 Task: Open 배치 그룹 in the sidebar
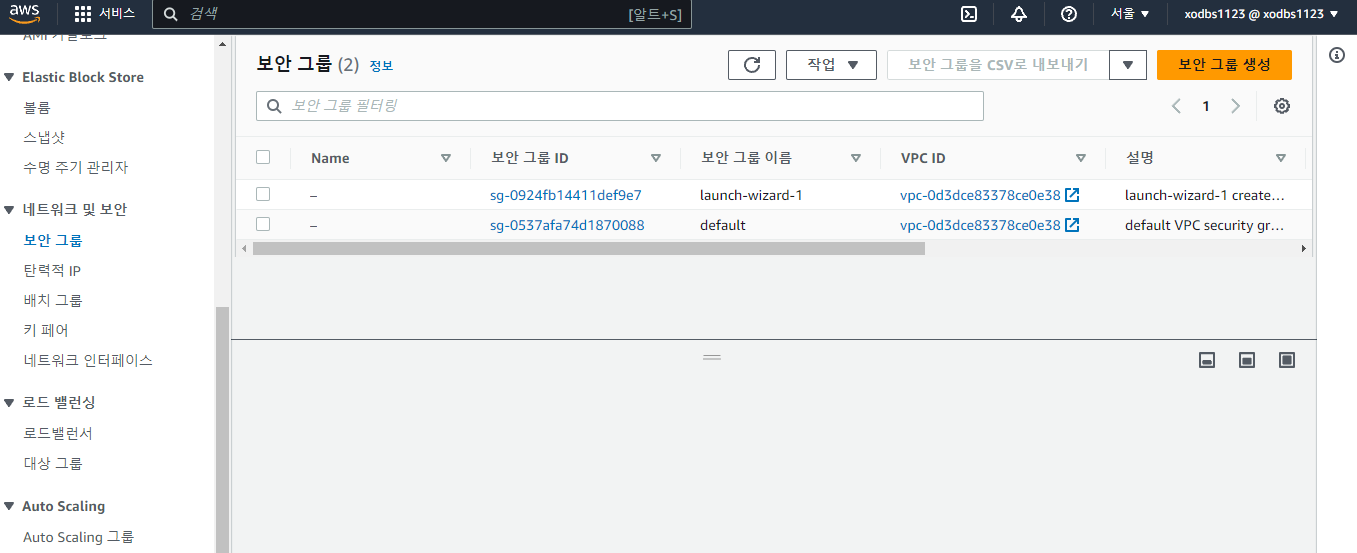click(x=53, y=300)
